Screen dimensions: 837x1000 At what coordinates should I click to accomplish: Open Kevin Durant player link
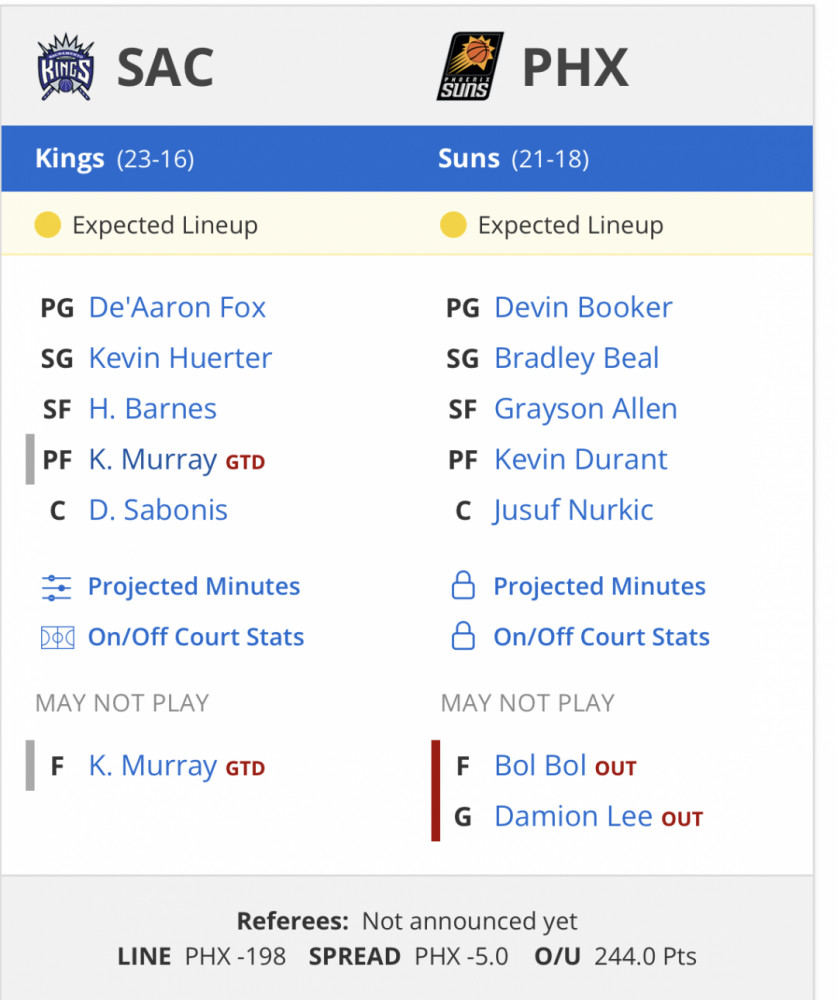[581, 459]
